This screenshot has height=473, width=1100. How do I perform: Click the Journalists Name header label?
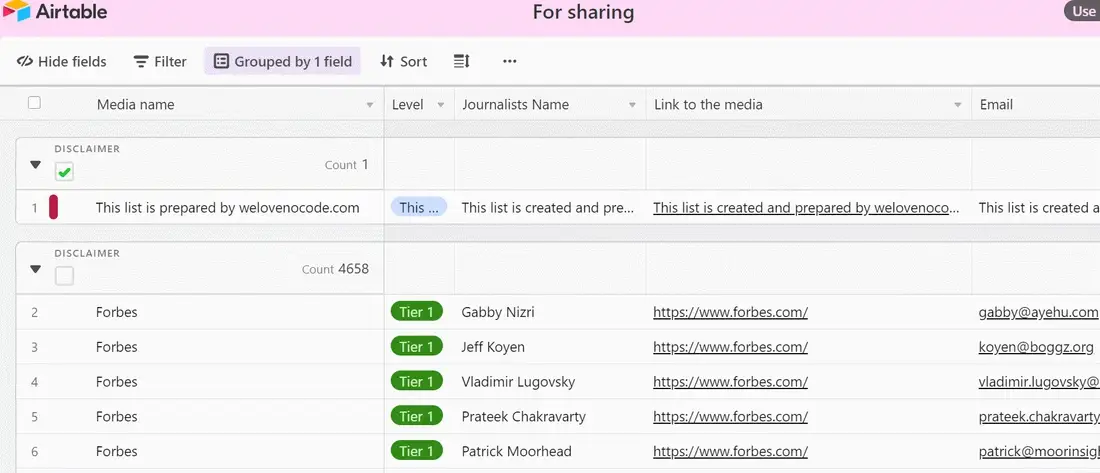515,105
